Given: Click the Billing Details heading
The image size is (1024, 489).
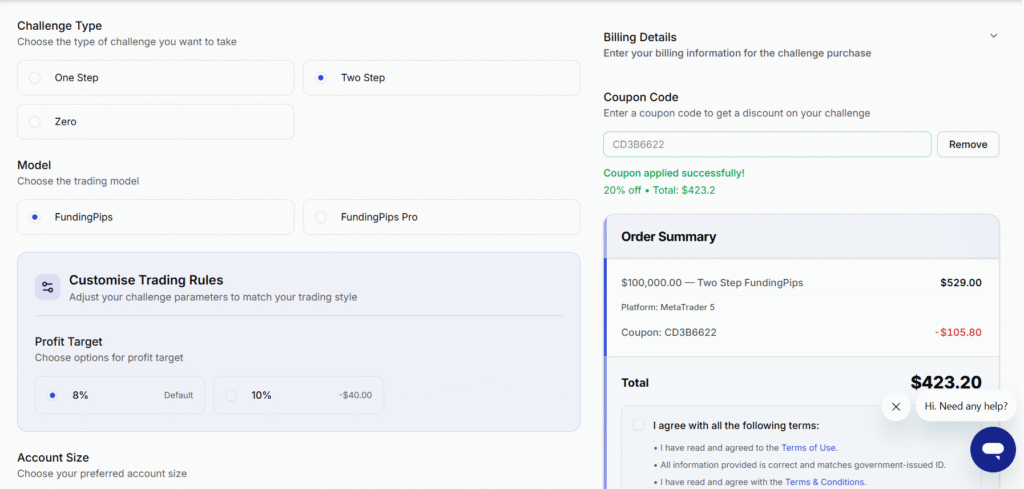Looking at the screenshot, I should pos(640,37).
